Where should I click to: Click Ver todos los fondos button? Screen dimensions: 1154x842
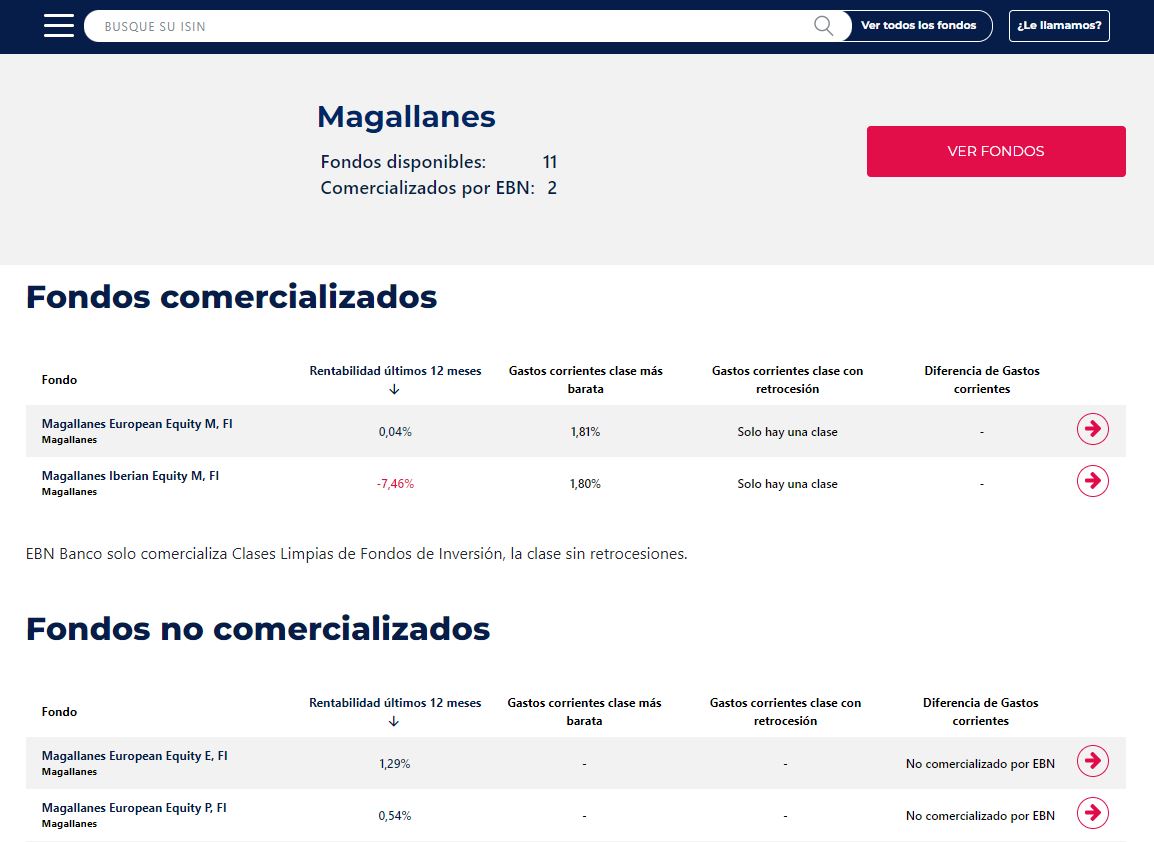(918, 26)
